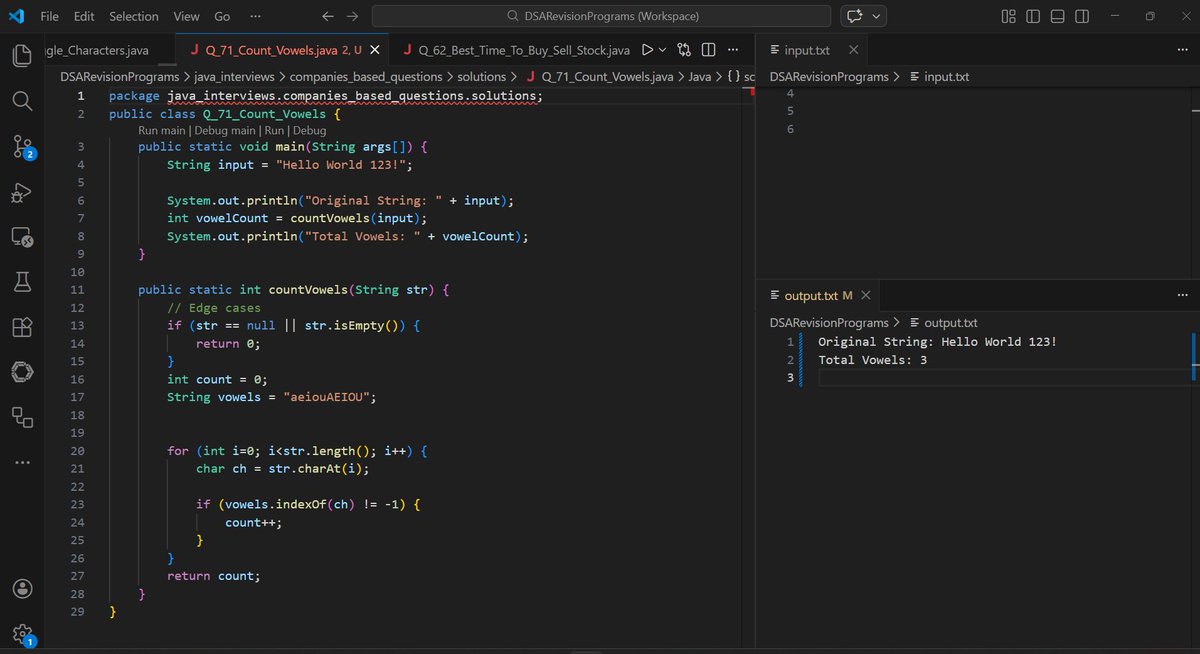
Task: Close the output.txt tab
Action: point(866,295)
